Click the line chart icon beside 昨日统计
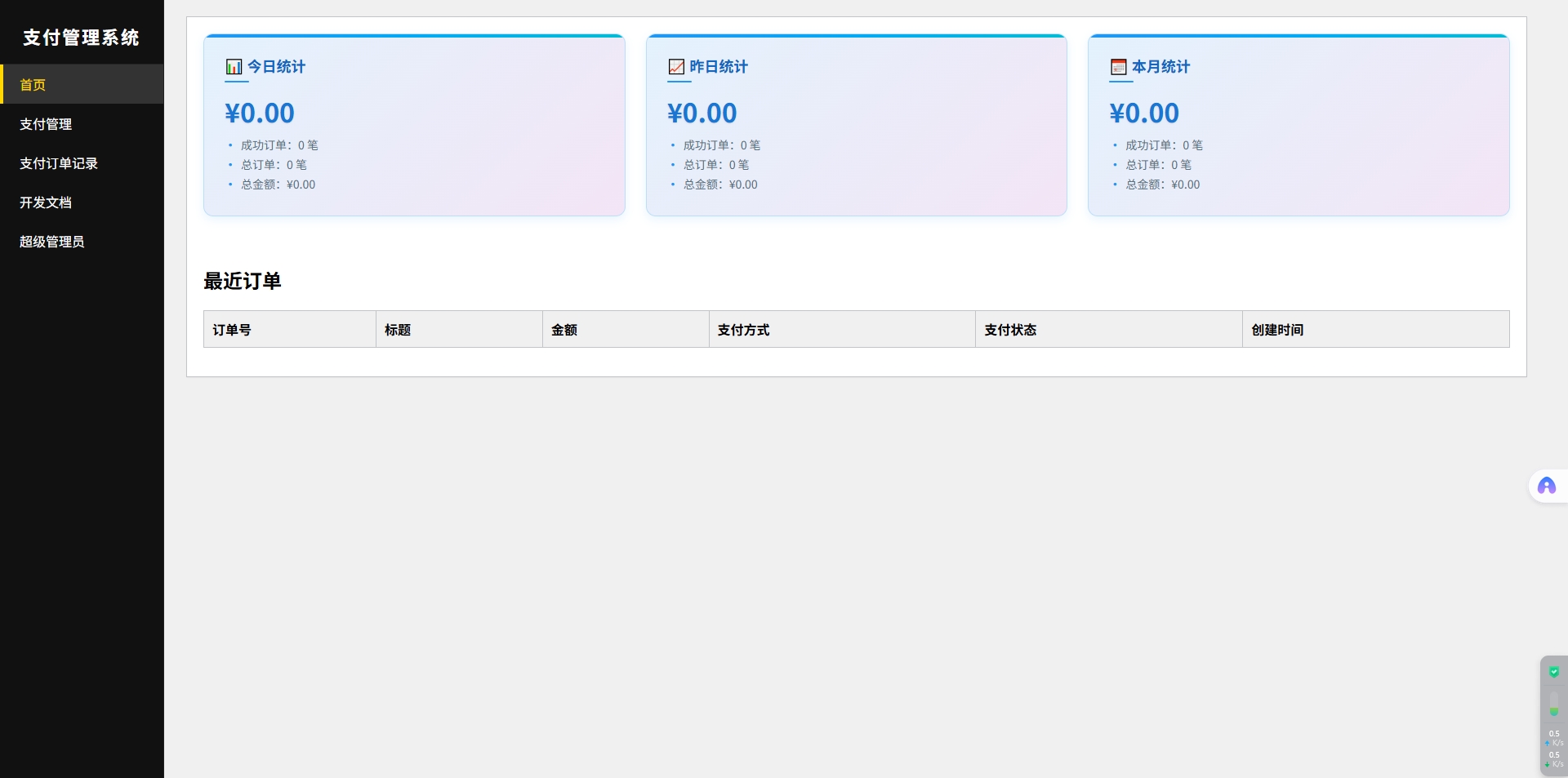Image resolution: width=1568 pixels, height=778 pixels. (x=676, y=67)
